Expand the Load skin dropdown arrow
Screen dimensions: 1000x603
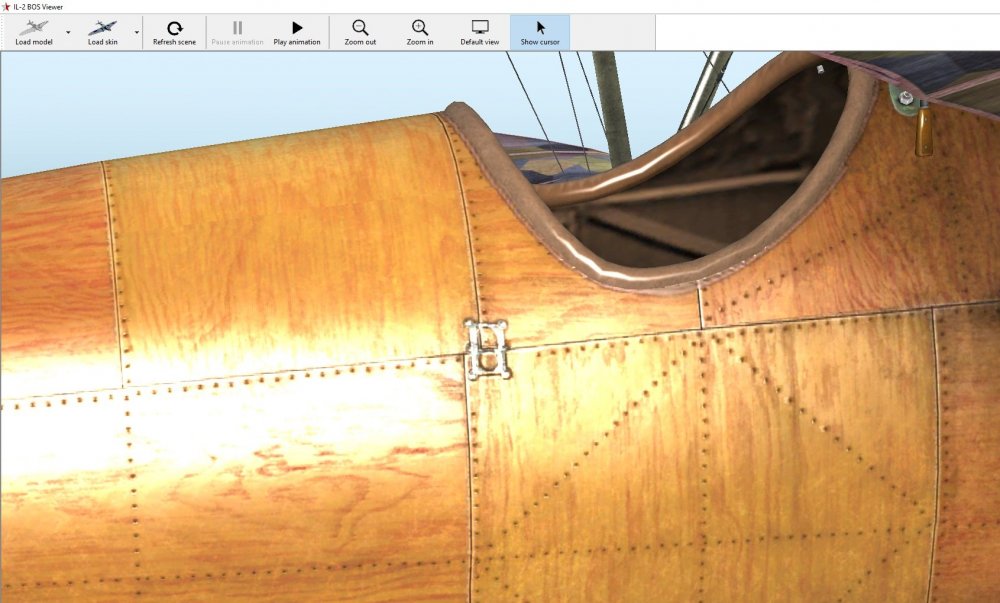click(137, 32)
